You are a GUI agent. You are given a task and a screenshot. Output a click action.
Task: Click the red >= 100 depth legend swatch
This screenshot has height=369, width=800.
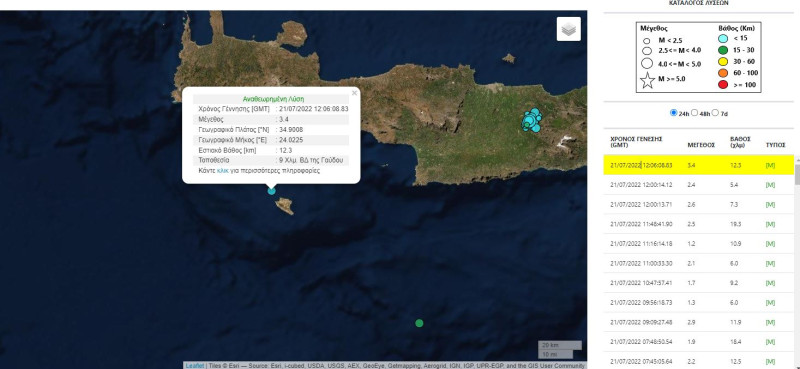click(722, 84)
